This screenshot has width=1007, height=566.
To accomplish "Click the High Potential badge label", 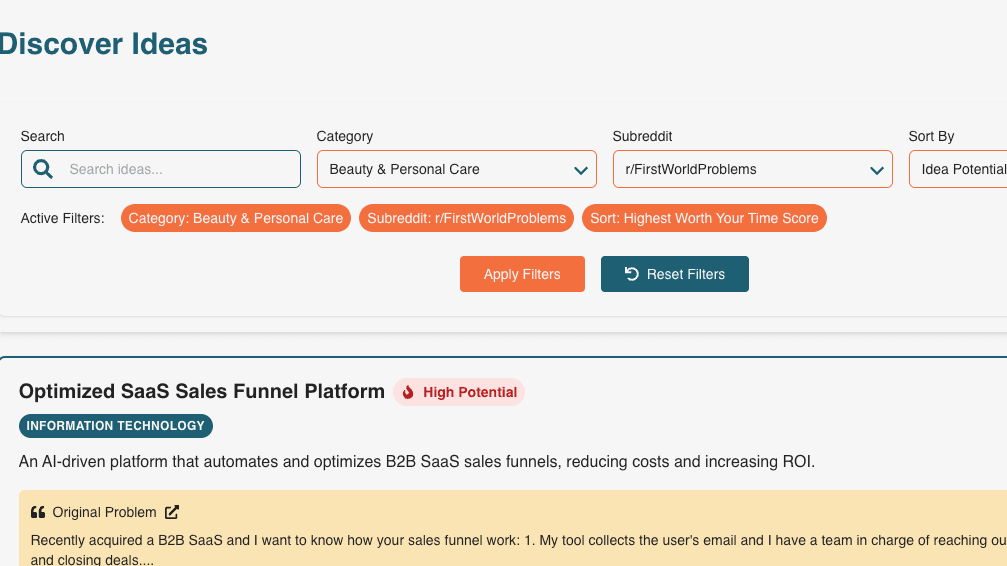I will (470, 393).
